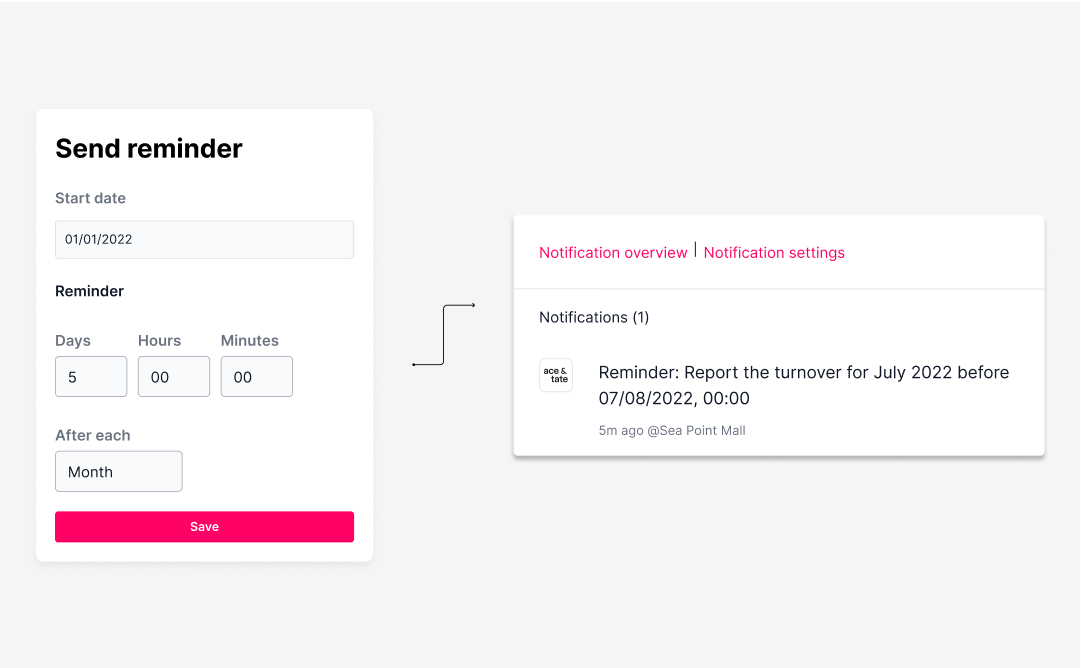Click the Hours label above the input
The height and width of the screenshot is (668, 1081).
click(159, 341)
